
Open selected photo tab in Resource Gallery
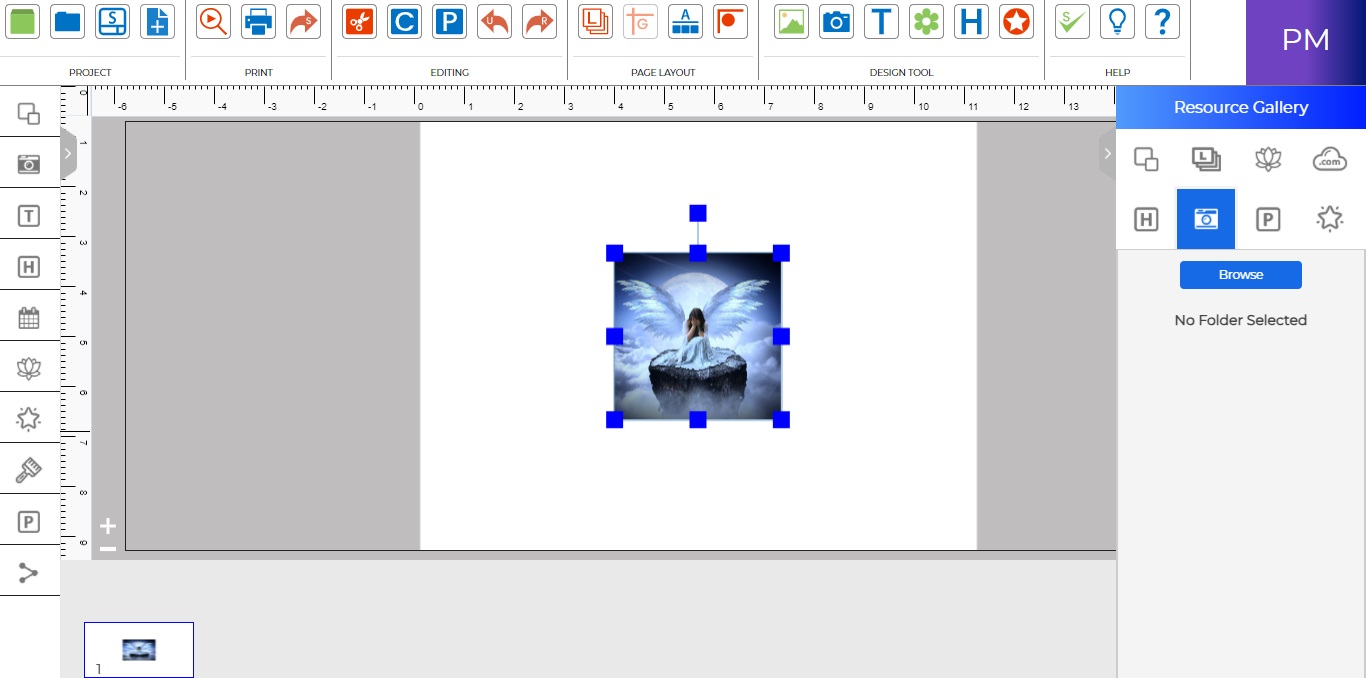click(x=1206, y=219)
